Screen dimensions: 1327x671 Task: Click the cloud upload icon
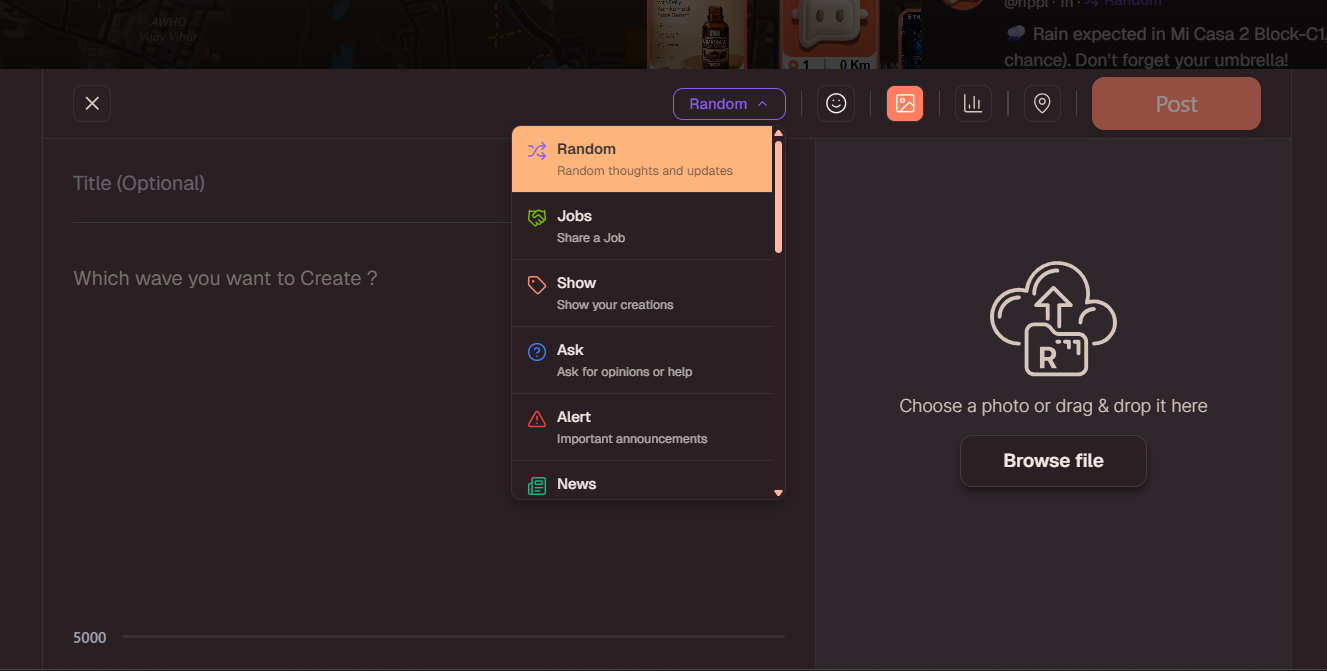pos(1053,319)
